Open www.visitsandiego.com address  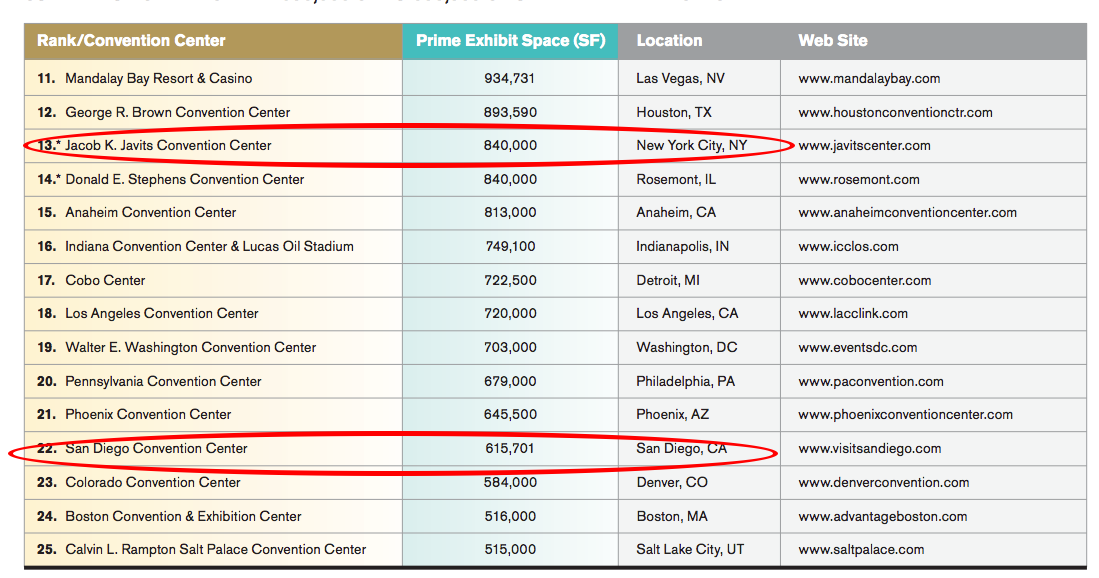click(x=869, y=448)
